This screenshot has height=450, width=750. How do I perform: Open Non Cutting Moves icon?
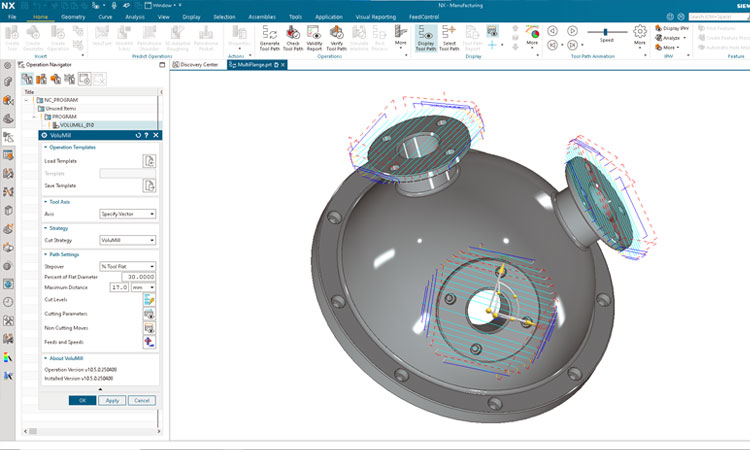coord(149,327)
